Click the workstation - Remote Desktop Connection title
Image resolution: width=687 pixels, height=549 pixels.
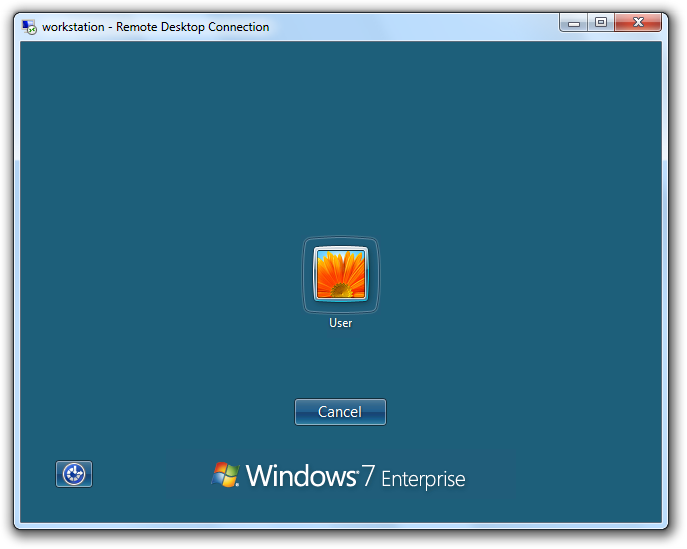pyautogui.click(x=156, y=27)
